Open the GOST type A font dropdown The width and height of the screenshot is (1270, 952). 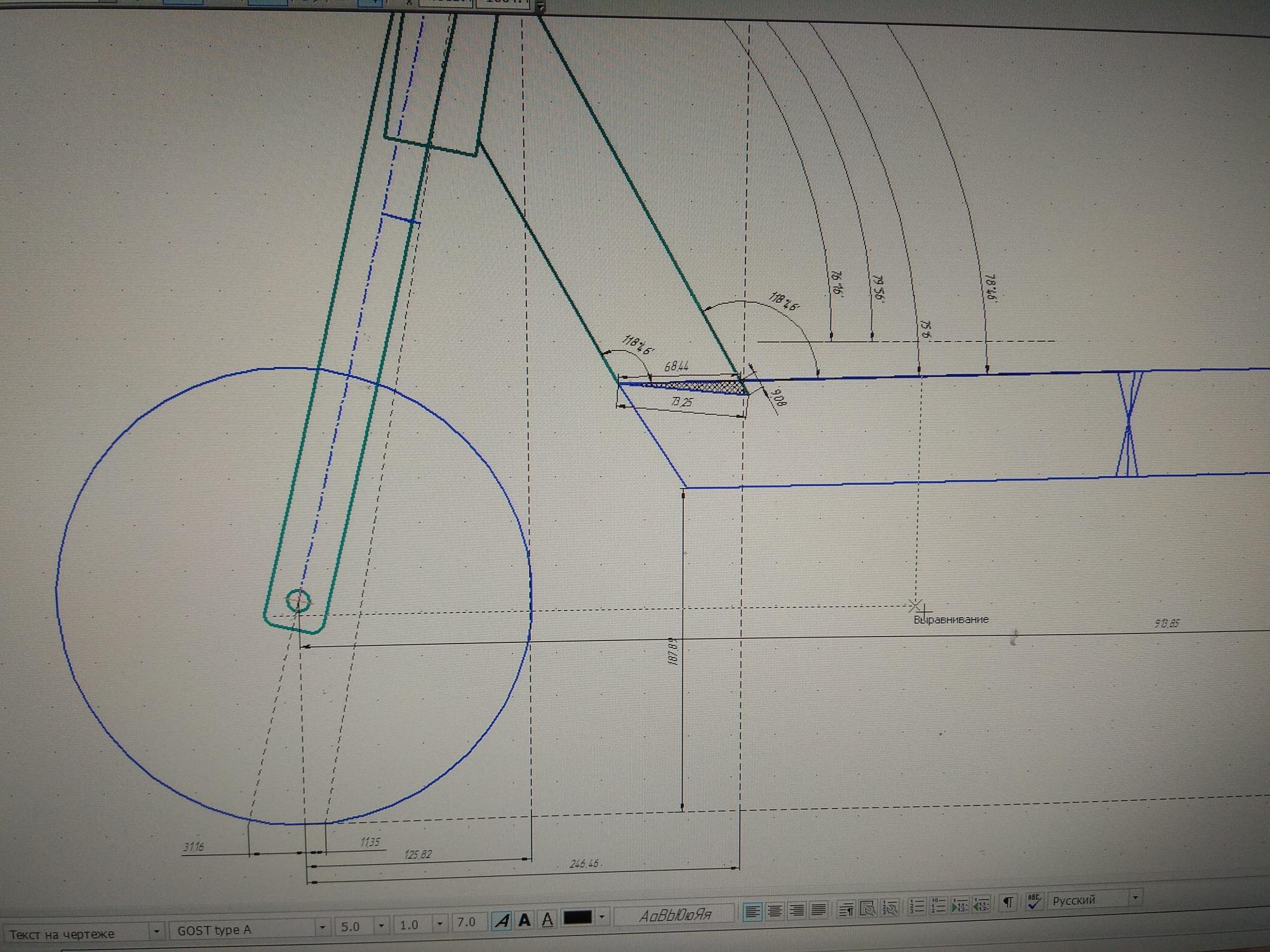click(x=322, y=927)
